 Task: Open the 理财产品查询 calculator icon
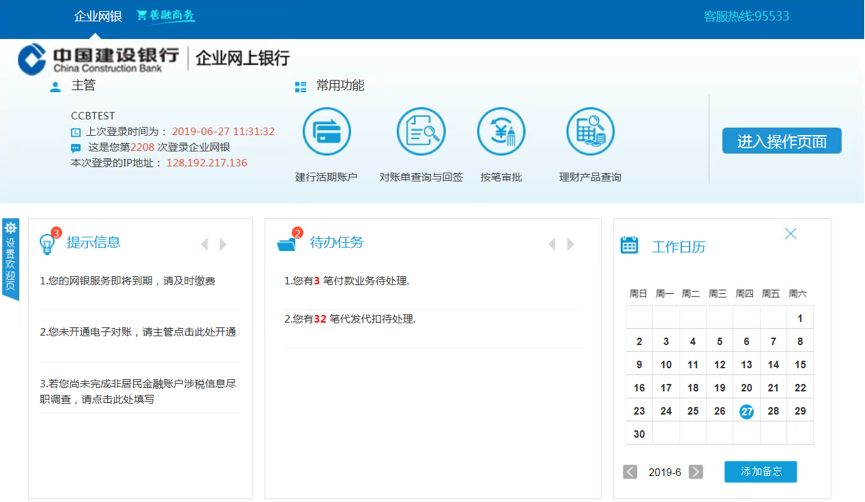590,132
